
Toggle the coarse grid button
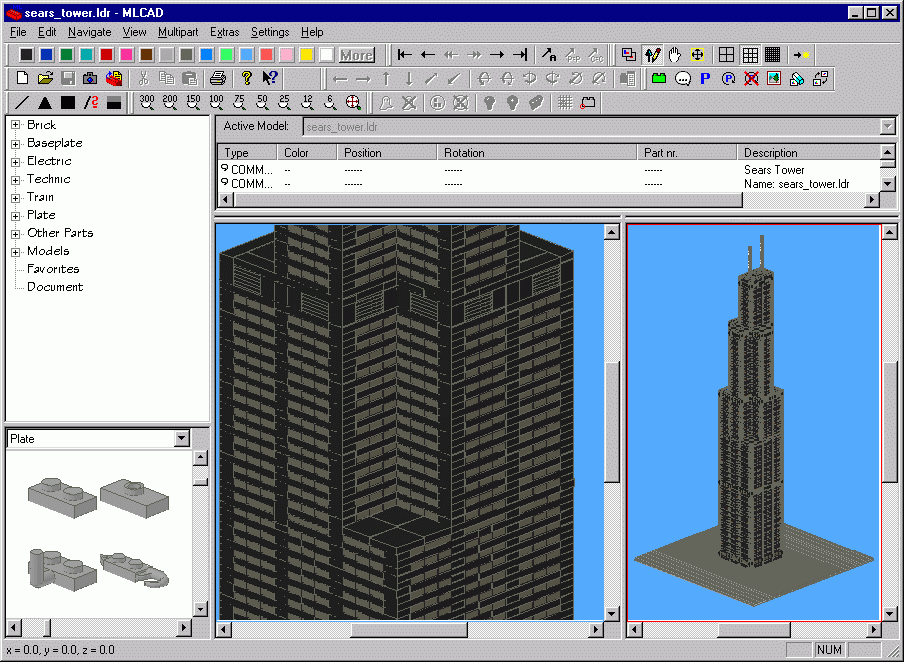click(x=726, y=55)
